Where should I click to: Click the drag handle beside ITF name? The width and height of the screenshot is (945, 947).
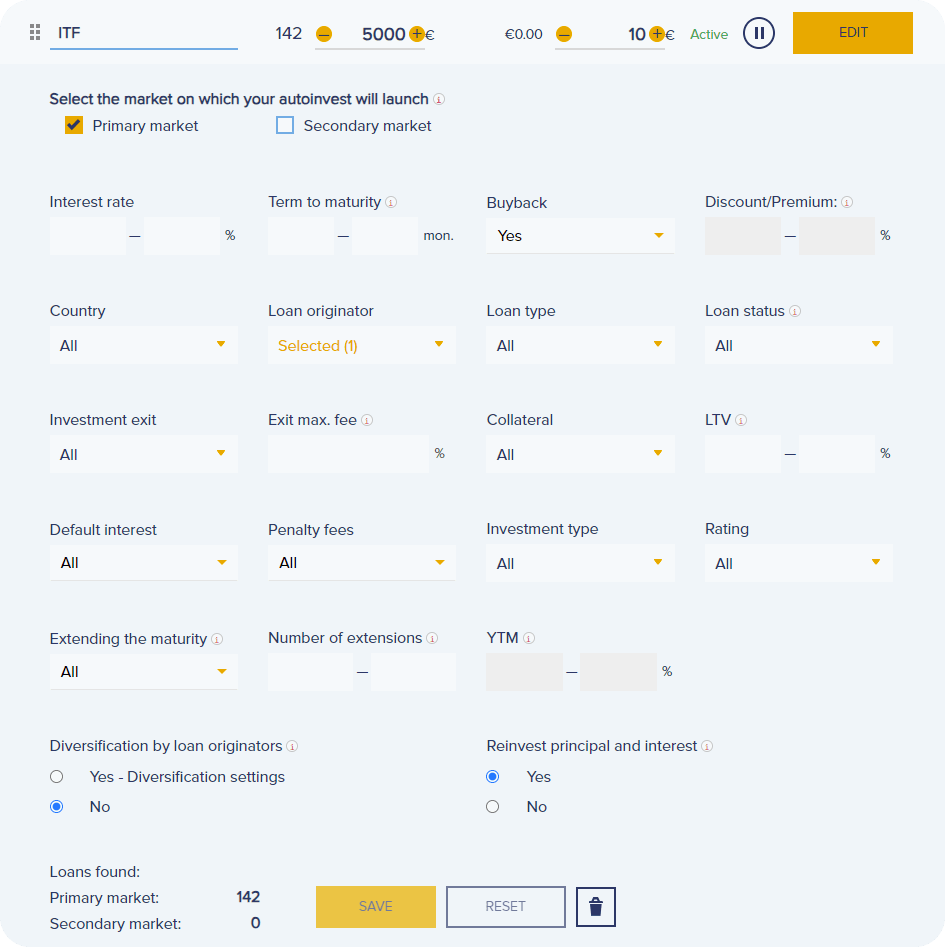(35, 33)
